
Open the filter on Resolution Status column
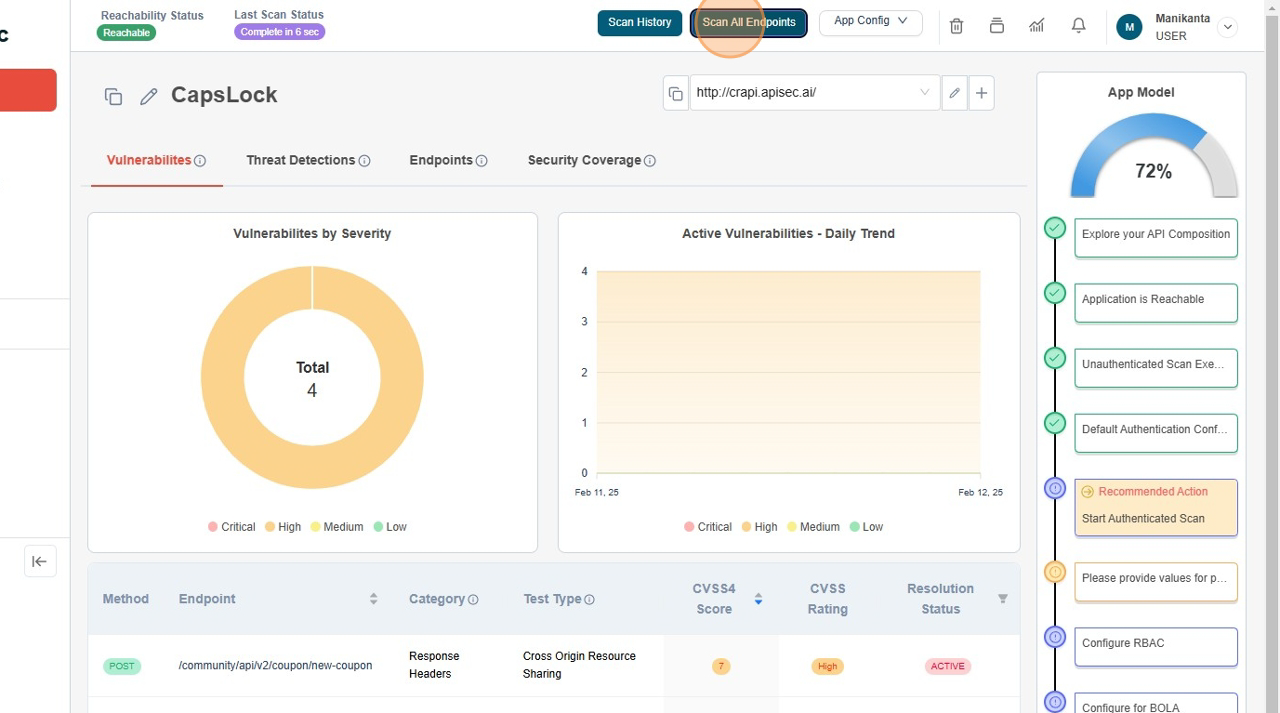click(x=1003, y=598)
